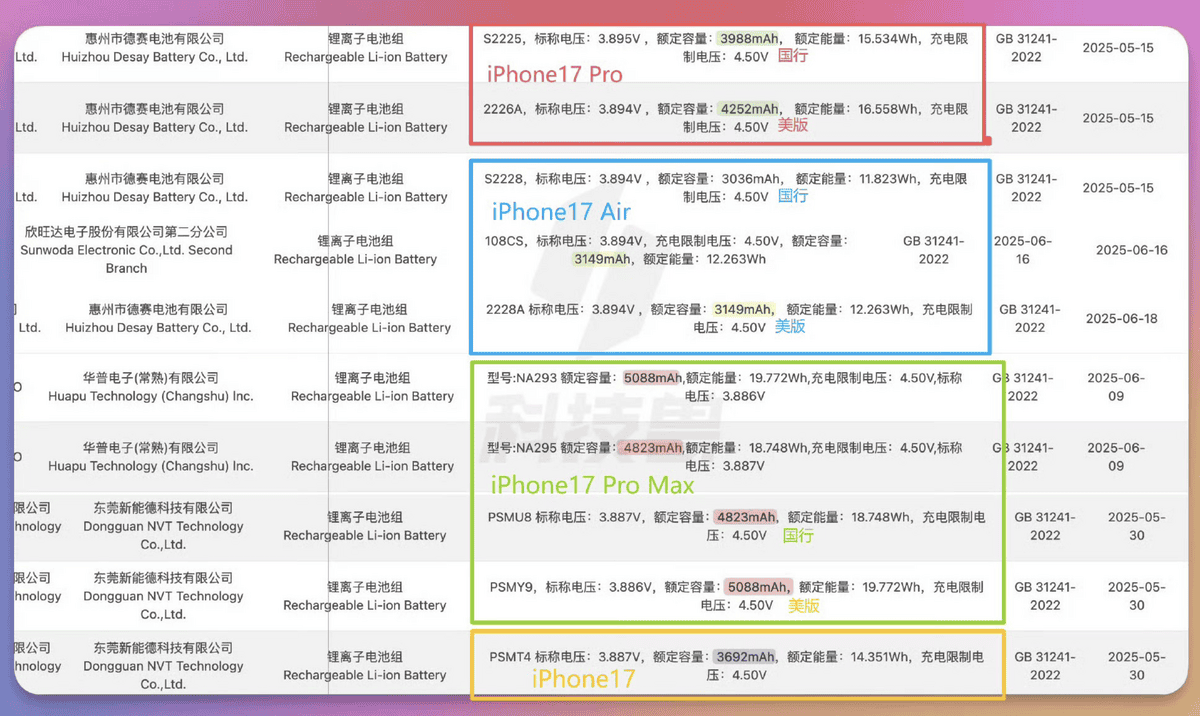Click the model text "型号:NA293"

point(521,379)
